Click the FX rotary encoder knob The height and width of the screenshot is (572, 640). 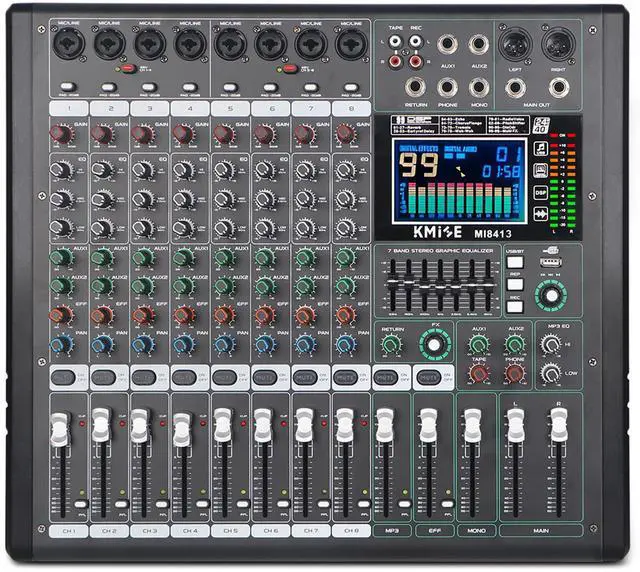pos(435,344)
